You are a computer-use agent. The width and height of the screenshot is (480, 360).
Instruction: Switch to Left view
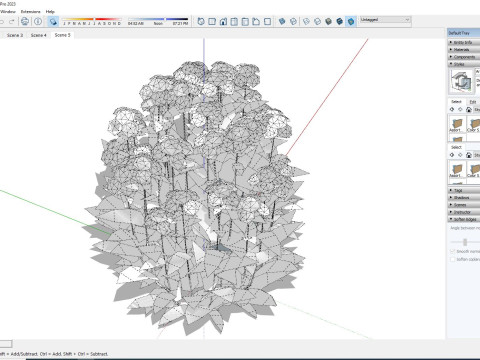(x=256, y=22)
